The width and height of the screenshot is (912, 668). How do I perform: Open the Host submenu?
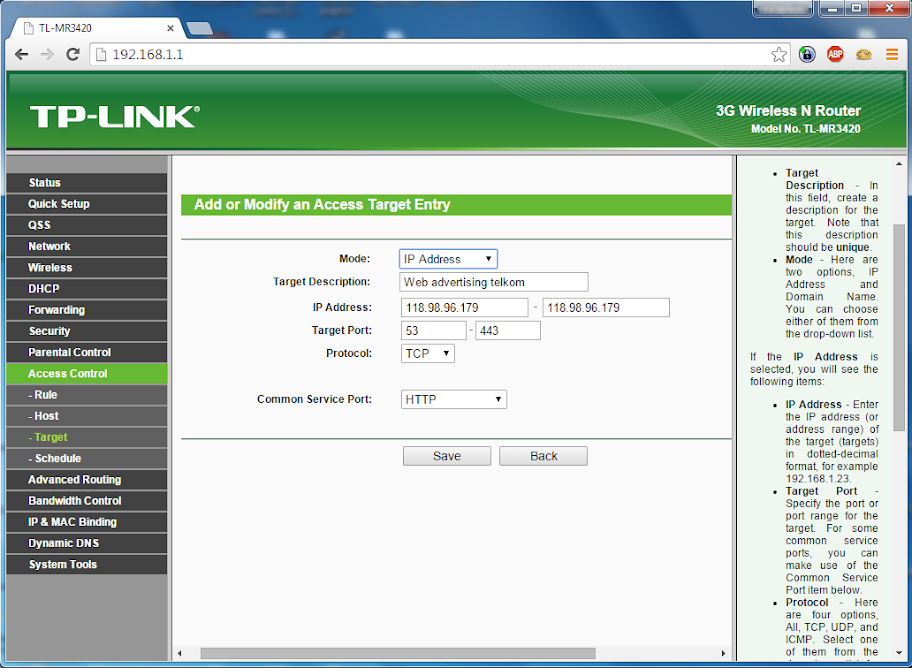point(87,416)
